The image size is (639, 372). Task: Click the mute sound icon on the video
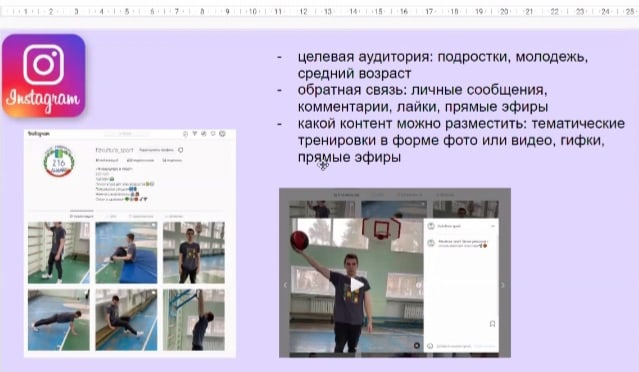coord(416,346)
